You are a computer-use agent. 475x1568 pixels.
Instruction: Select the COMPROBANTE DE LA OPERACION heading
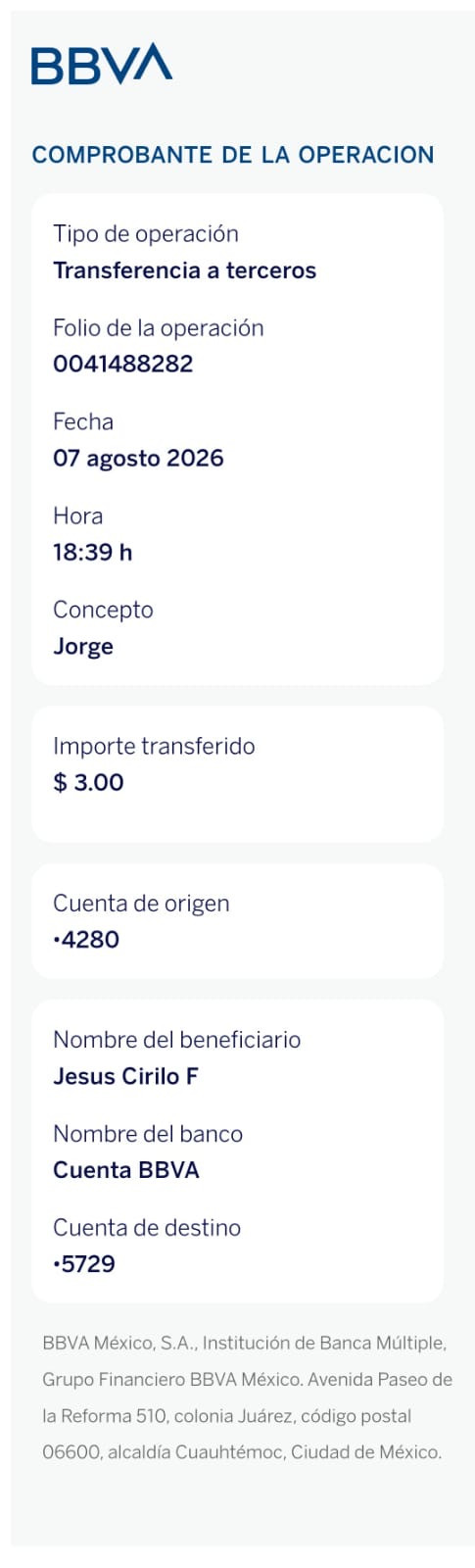coord(233,155)
